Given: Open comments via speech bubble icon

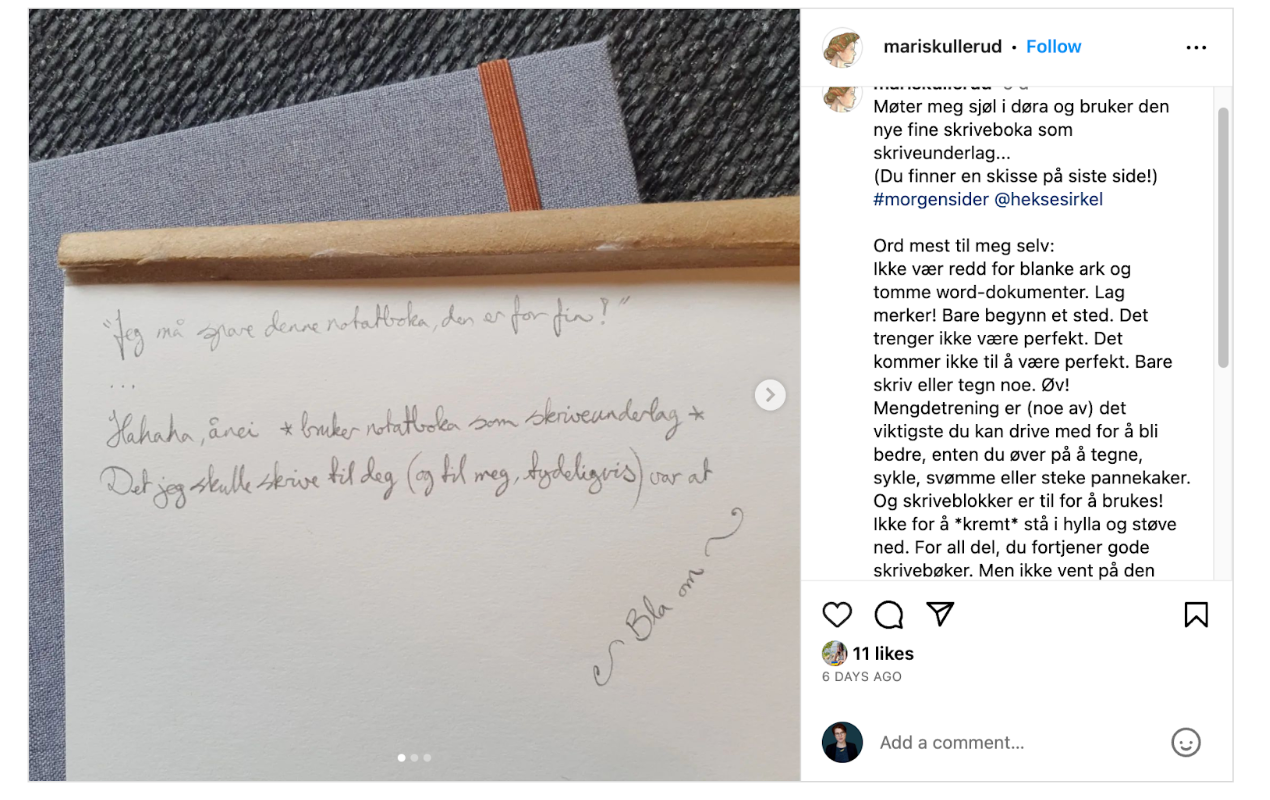Looking at the screenshot, I should (x=889, y=614).
